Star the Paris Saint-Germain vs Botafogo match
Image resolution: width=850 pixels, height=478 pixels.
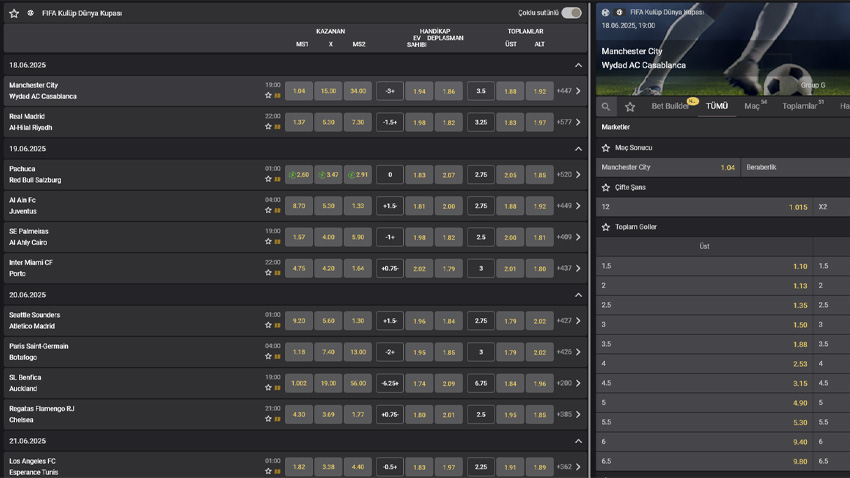click(x=268, y=356)
